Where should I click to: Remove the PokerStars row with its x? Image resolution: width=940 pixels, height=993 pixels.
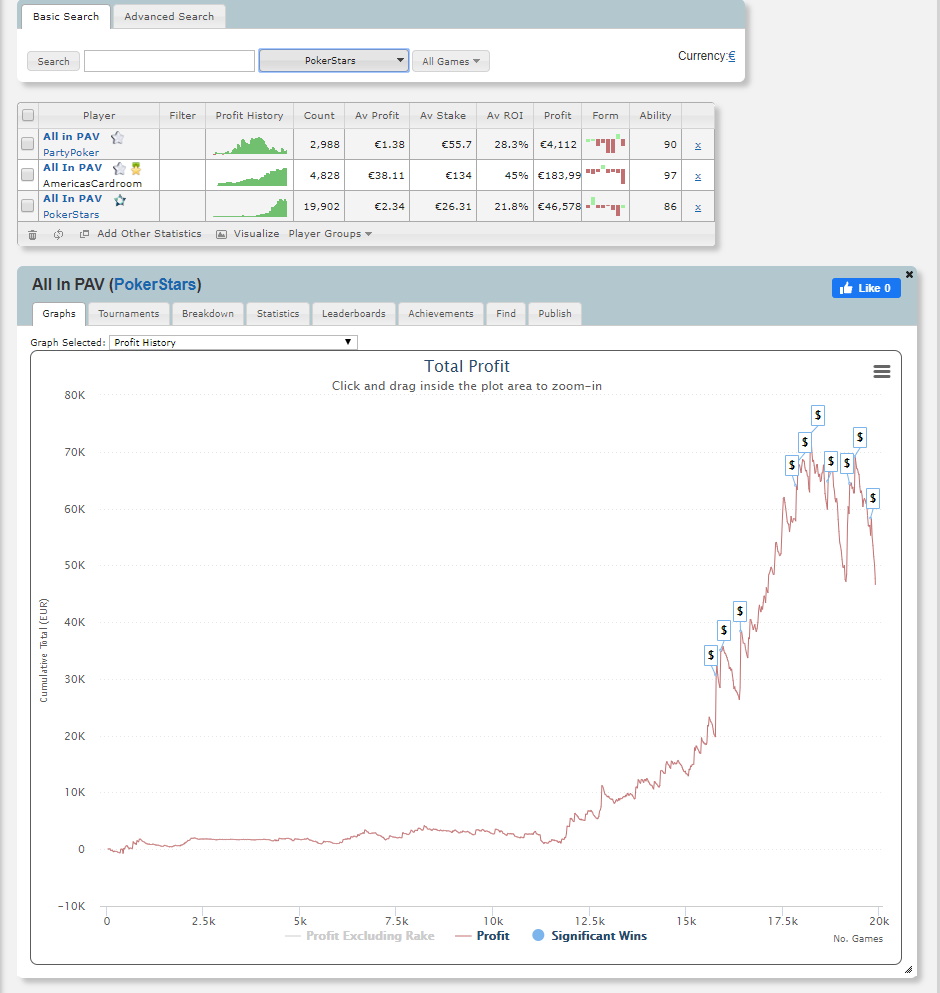click(698, 207)
